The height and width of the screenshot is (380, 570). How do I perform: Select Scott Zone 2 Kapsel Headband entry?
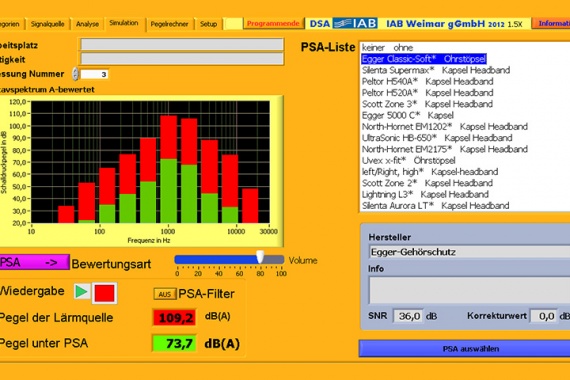[465, 183]
